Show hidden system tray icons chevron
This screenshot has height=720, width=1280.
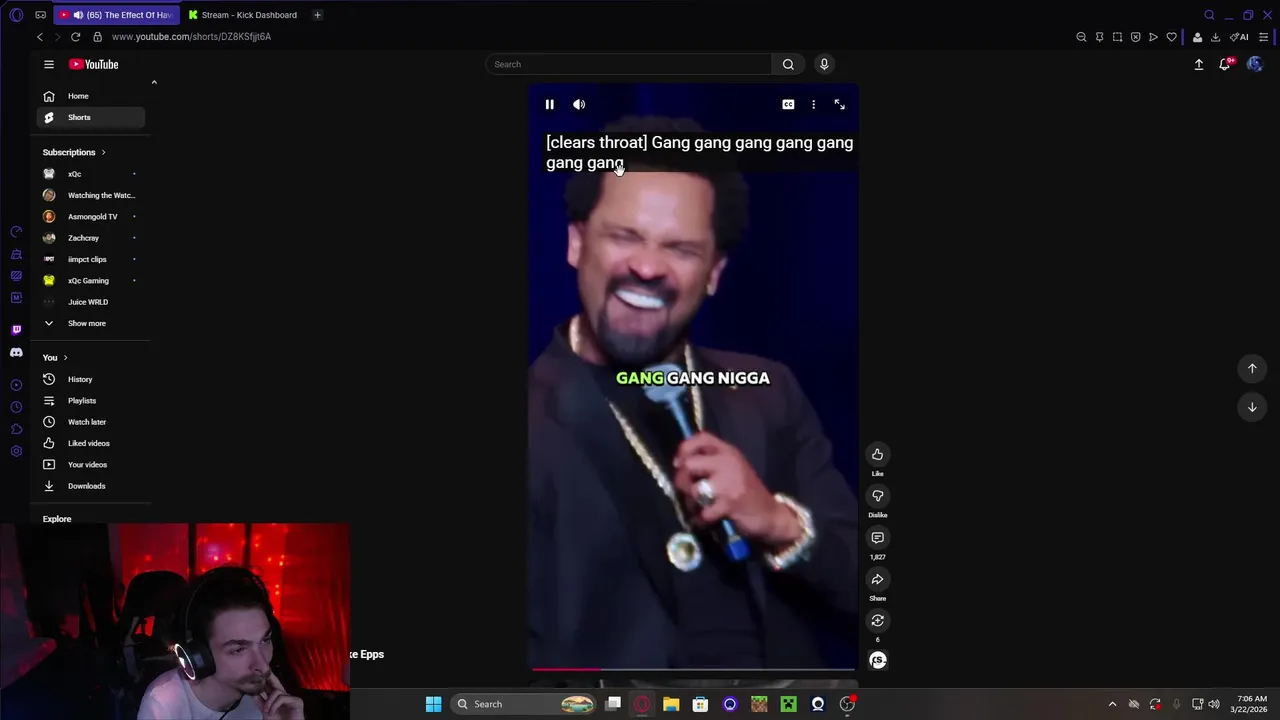click(1112, 704)
